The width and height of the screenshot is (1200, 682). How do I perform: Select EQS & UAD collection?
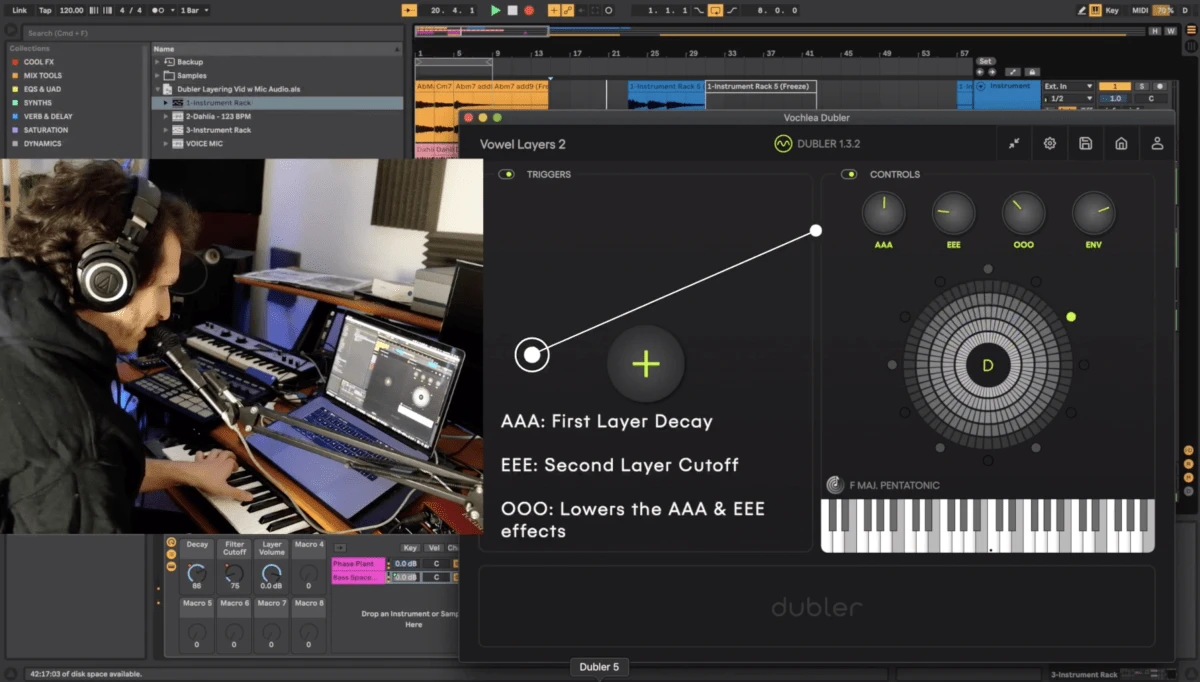click(43, 89)
